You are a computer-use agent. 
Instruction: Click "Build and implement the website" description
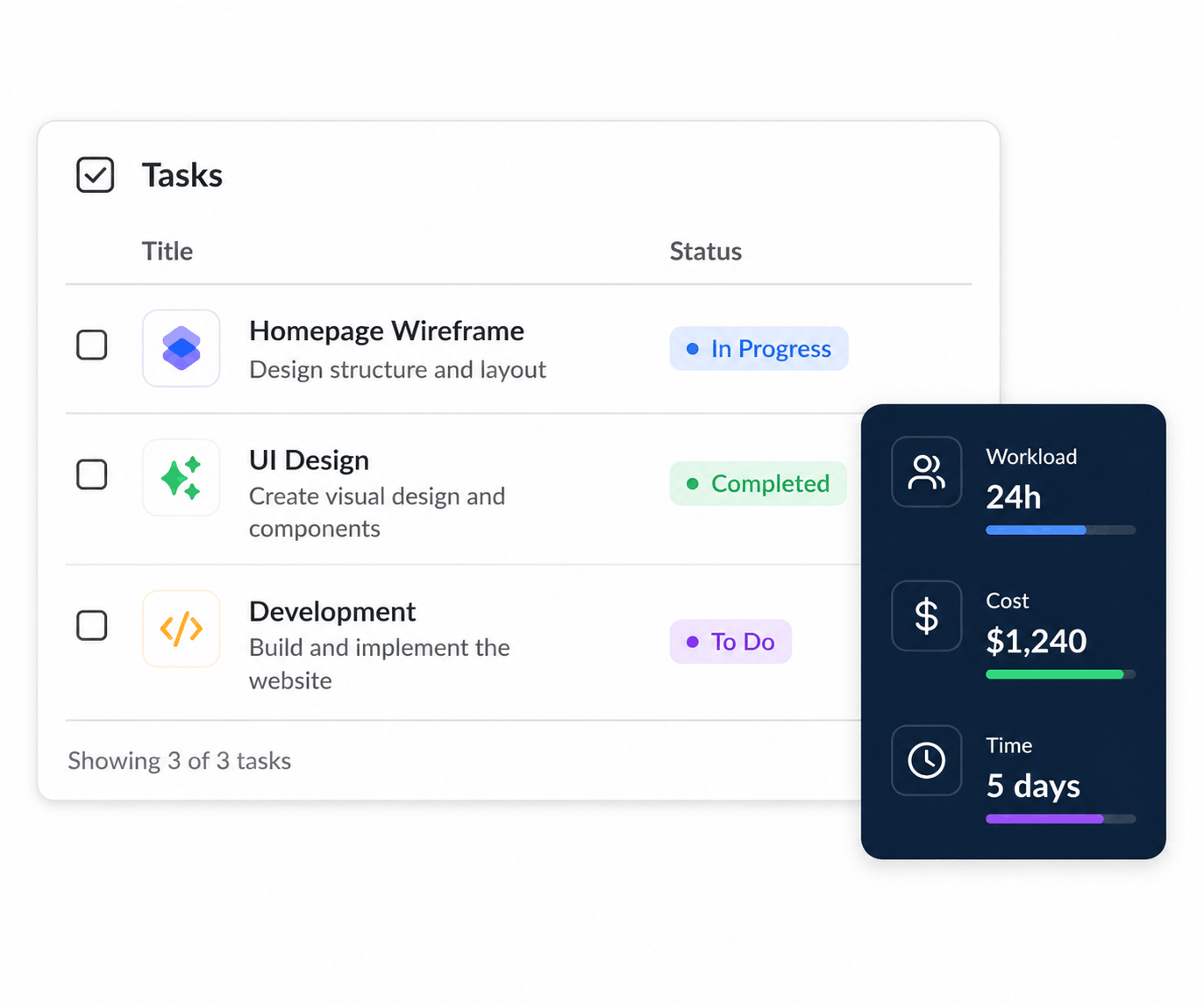[380, 664]
